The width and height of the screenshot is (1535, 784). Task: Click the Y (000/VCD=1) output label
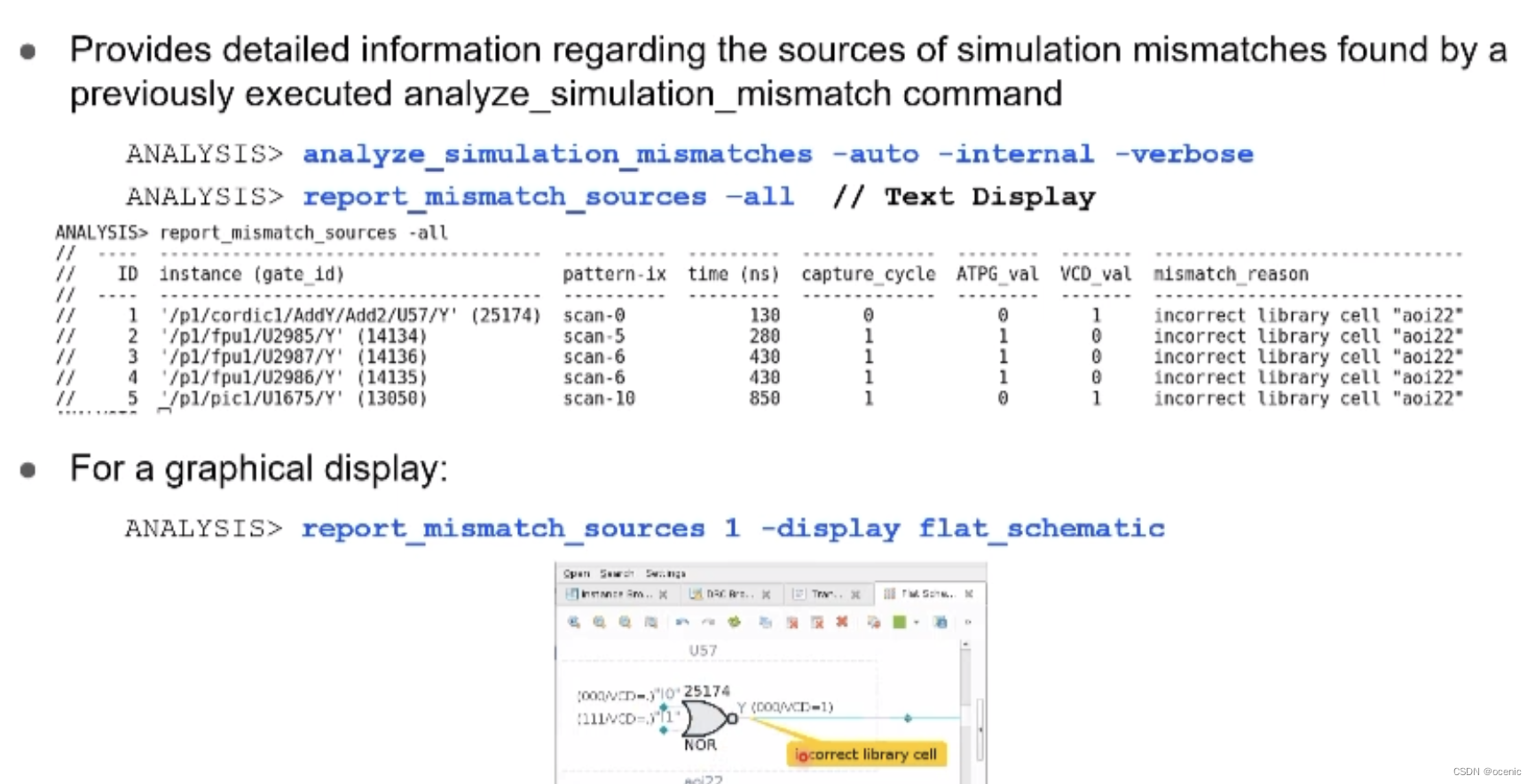click(x=784, y=707)
